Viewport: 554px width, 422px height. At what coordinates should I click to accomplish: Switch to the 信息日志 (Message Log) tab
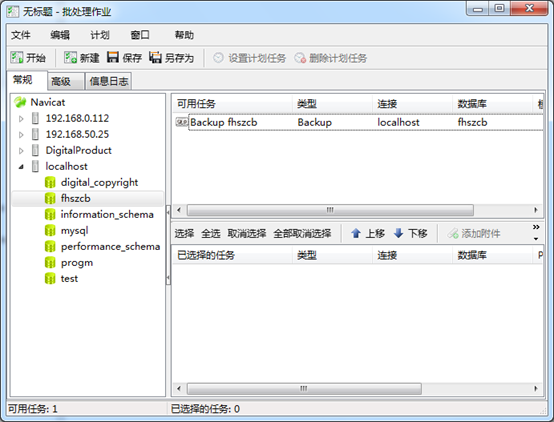coord(109,82)
